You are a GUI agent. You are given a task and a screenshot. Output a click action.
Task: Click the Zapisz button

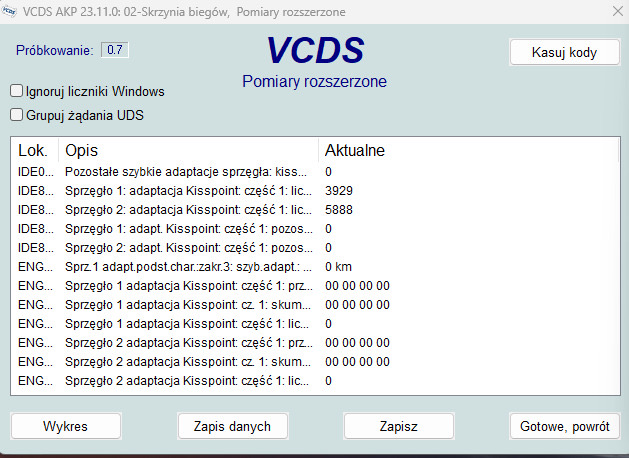(x=399, y=426)
